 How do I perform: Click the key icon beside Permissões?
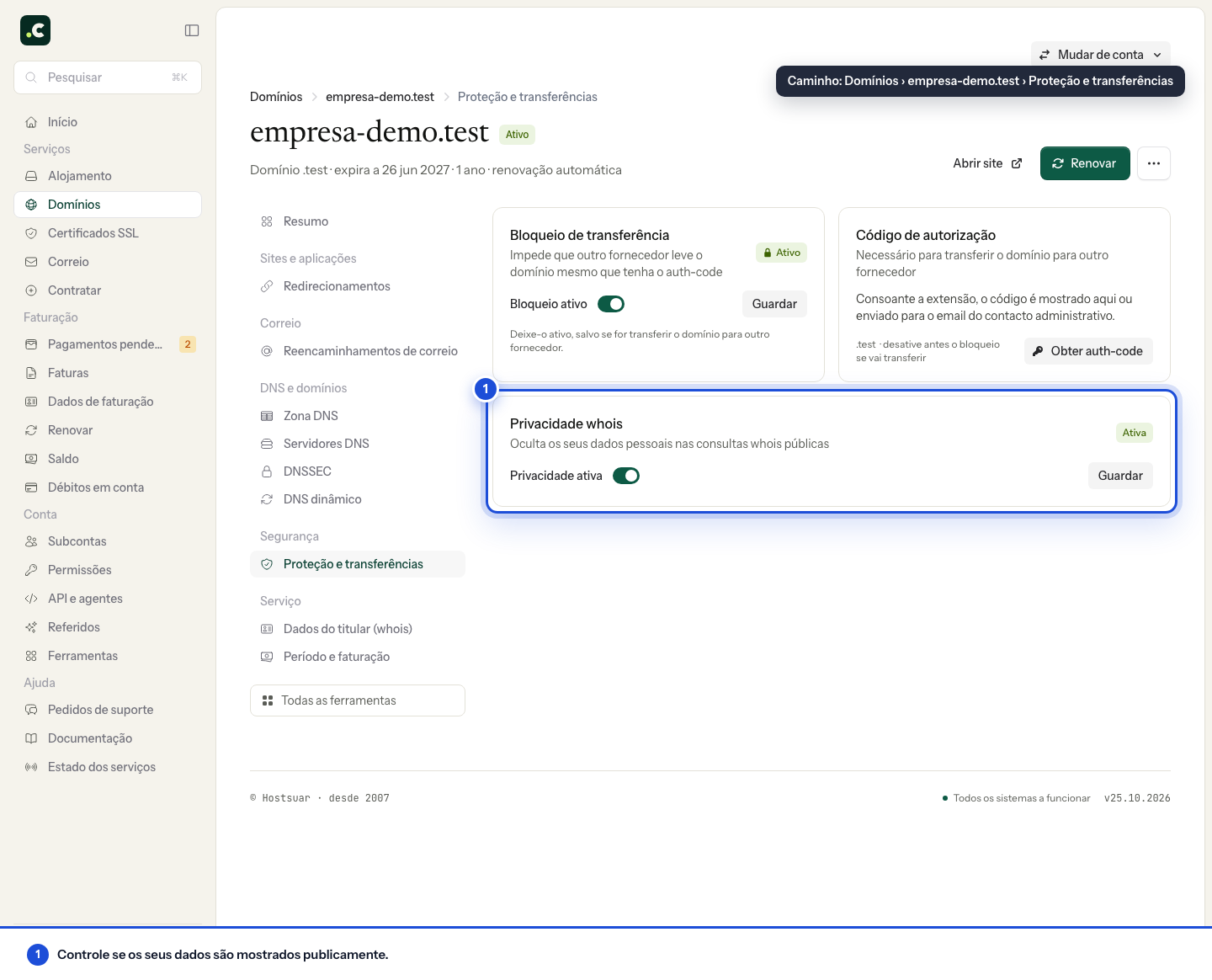(x=31, y=570)
